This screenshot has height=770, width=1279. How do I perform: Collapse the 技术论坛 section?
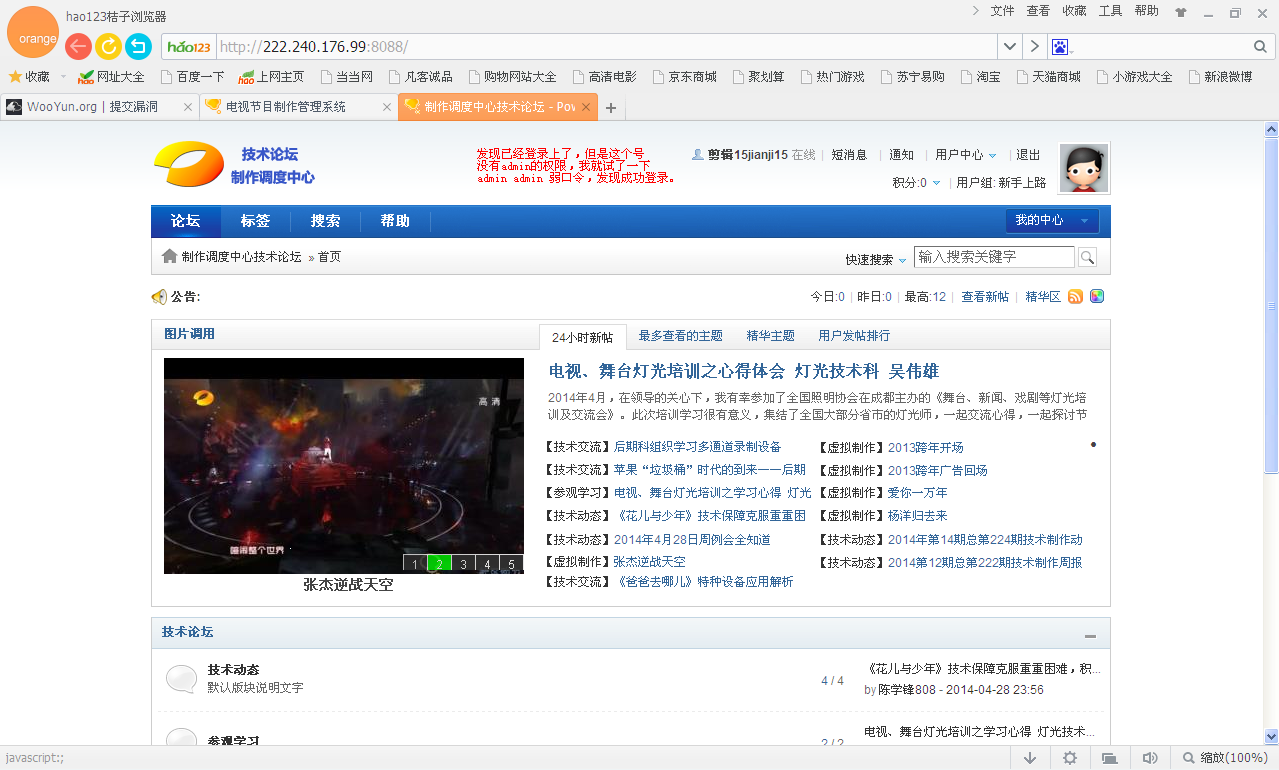click(1090, 635)
